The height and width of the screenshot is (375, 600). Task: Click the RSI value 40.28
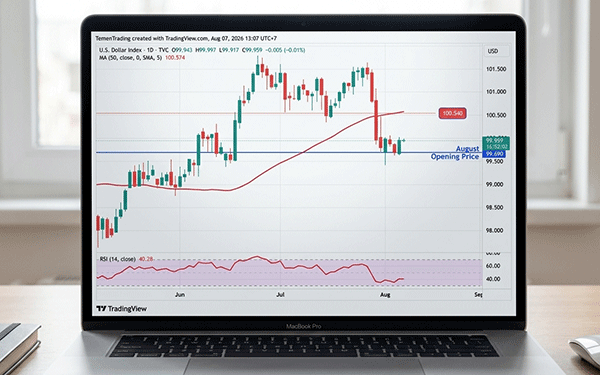coord(146,259)
